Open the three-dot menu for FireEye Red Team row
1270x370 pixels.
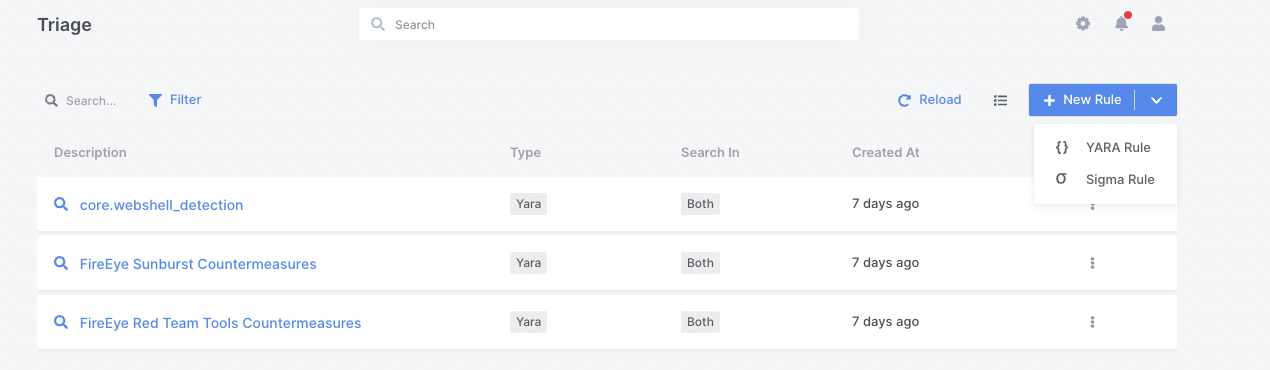pos(1092,322)
